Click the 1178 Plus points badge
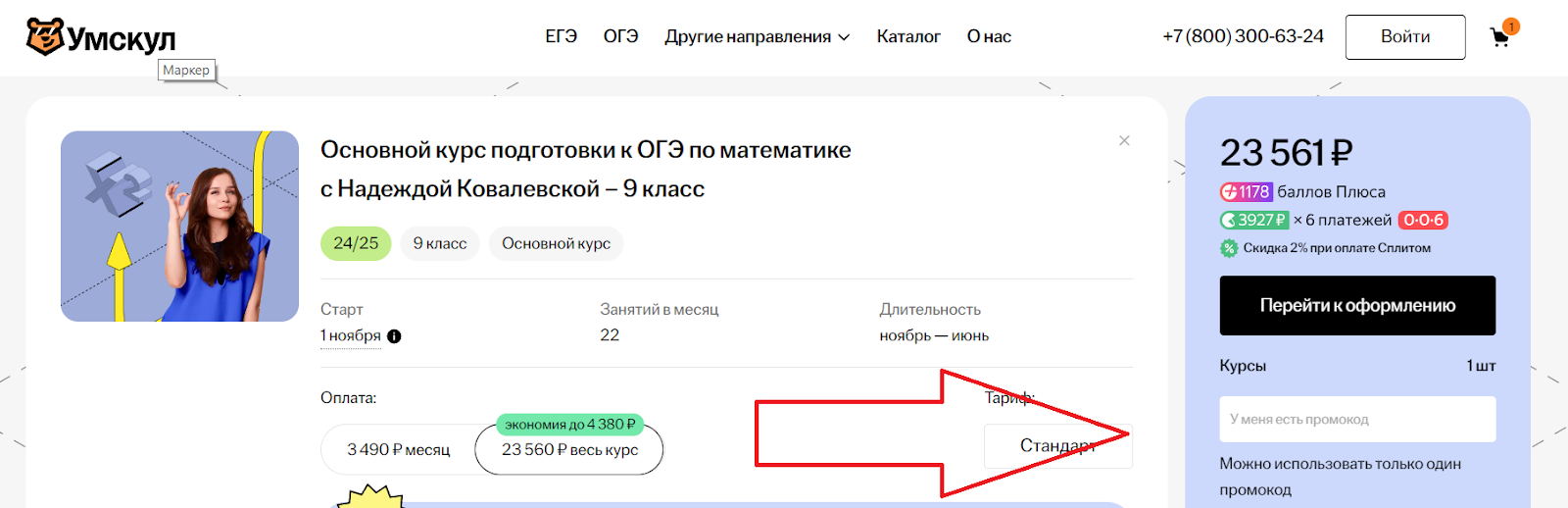 coord(1246,192)
